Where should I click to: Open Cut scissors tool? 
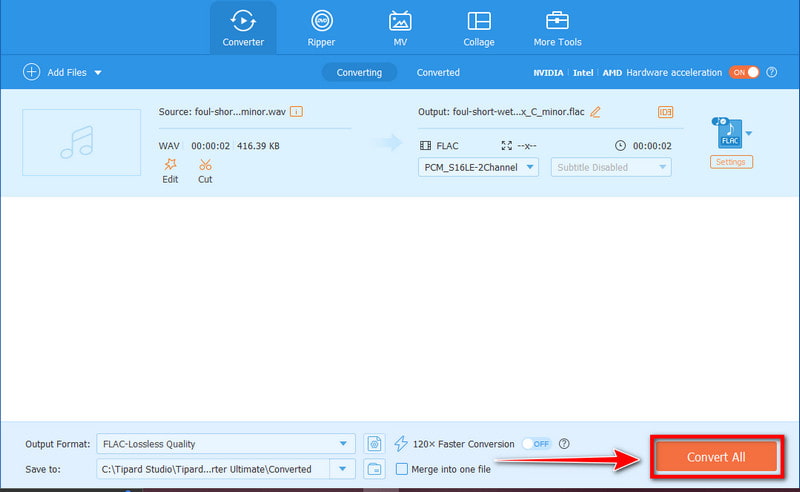click(205, 165)
